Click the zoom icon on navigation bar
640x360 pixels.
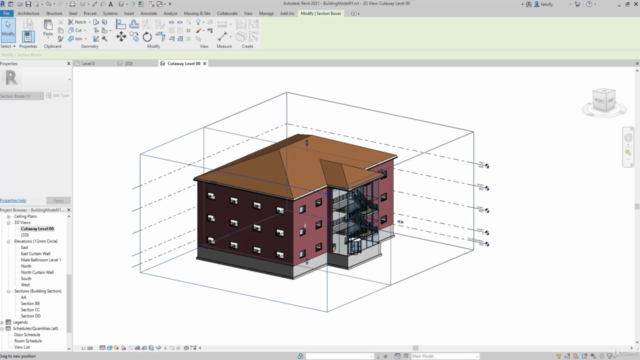(x=628, y=153)
